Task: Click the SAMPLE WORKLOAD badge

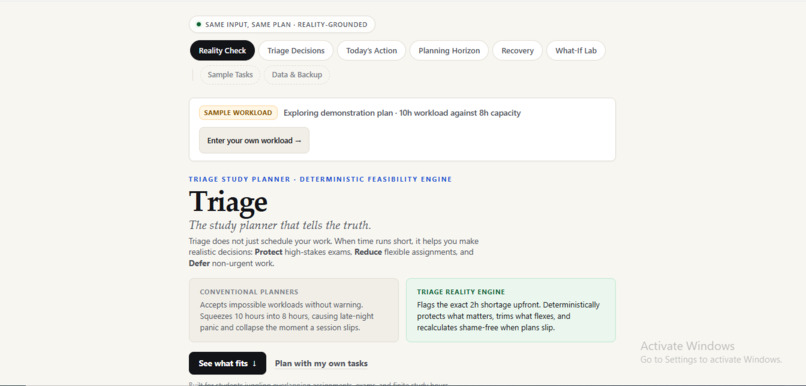Action: click(x=238, y=113)
